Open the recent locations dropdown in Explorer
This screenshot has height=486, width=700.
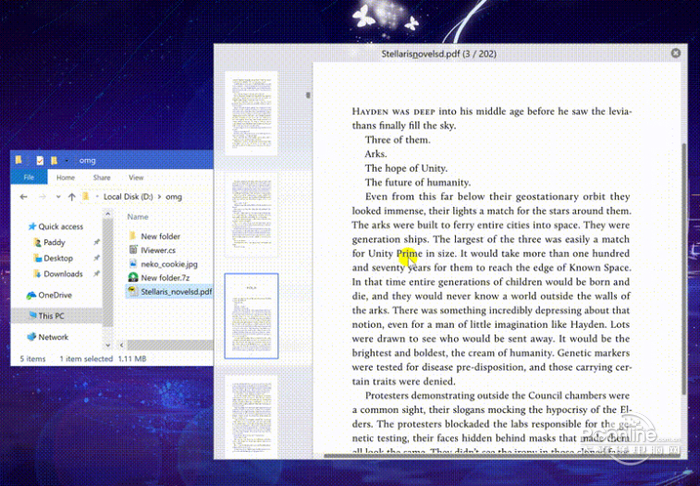pyautogui.click(x=58, y=197)
